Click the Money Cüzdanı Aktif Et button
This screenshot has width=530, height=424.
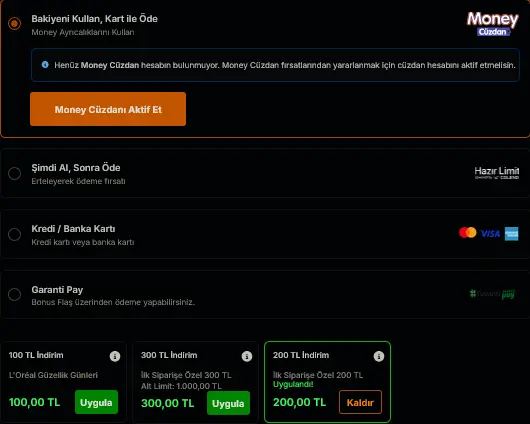click(x=108, y=109)
